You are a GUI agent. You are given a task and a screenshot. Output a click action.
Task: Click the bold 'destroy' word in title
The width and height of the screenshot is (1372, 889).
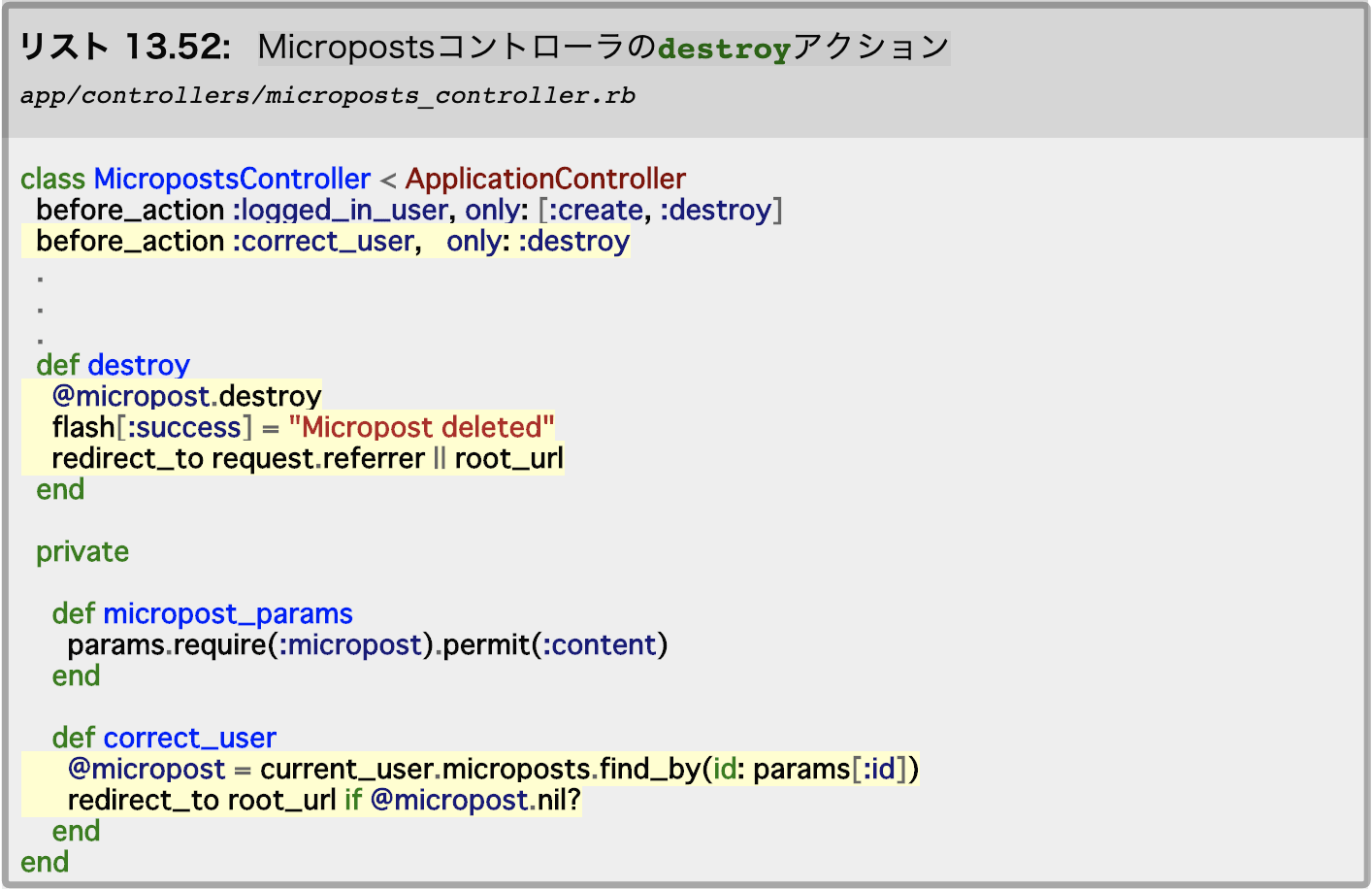click(724, 49)
